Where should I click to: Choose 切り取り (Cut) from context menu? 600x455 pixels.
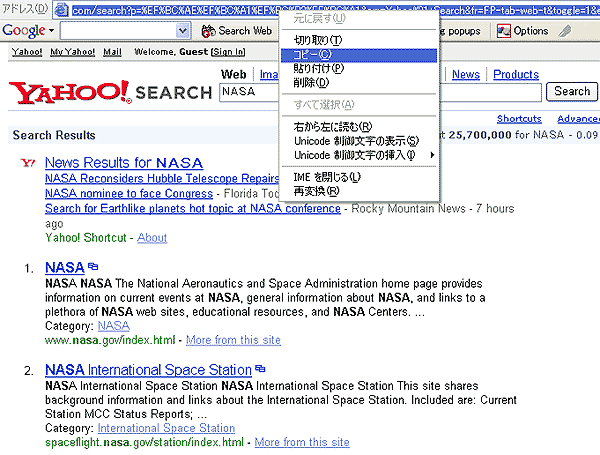(359, 40)
